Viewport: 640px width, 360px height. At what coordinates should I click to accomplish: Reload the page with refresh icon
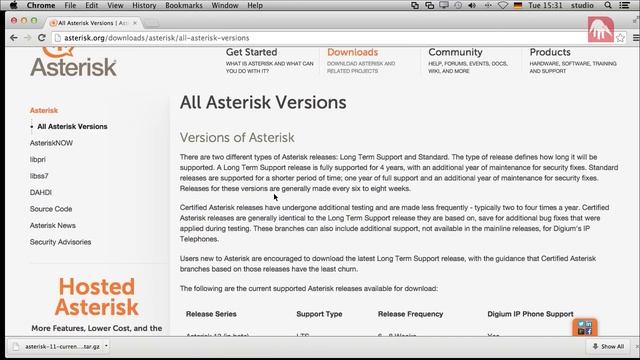[42, 38]
